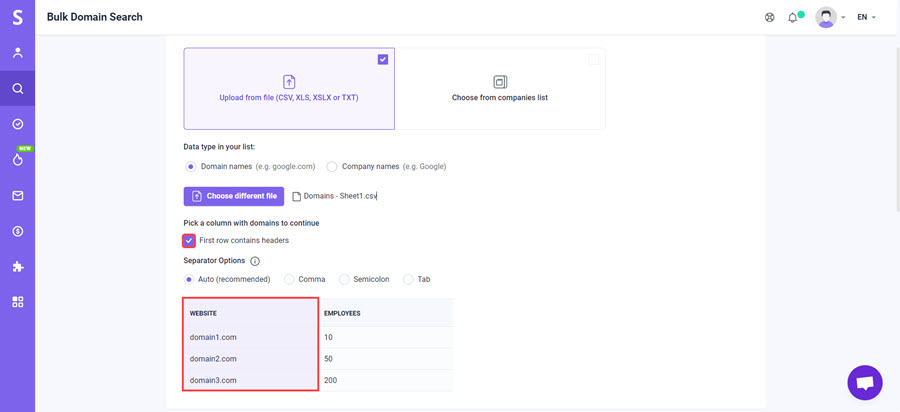Click the user avatar picture
The width and height of the screenshot is (900, 412).
[x=826, y=17]
